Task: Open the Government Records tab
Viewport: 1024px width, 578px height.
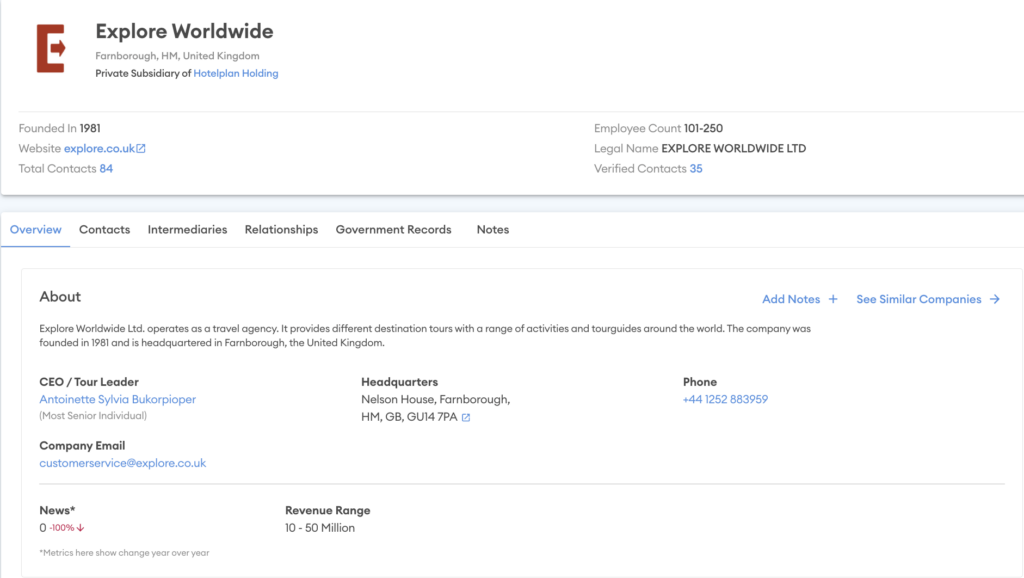Action: (393, 229)
